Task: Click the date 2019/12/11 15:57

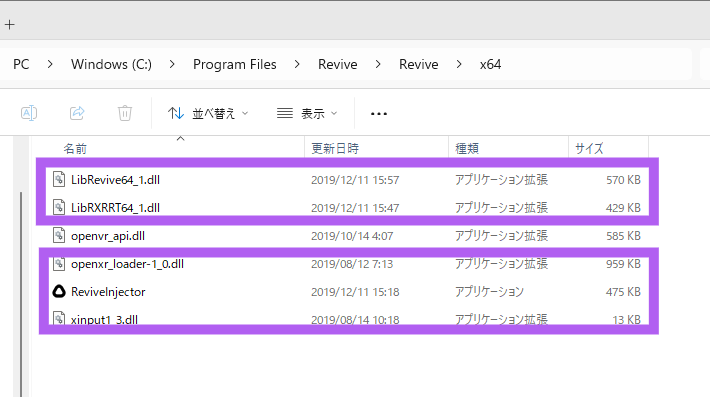Action: (x=355, y=180)
